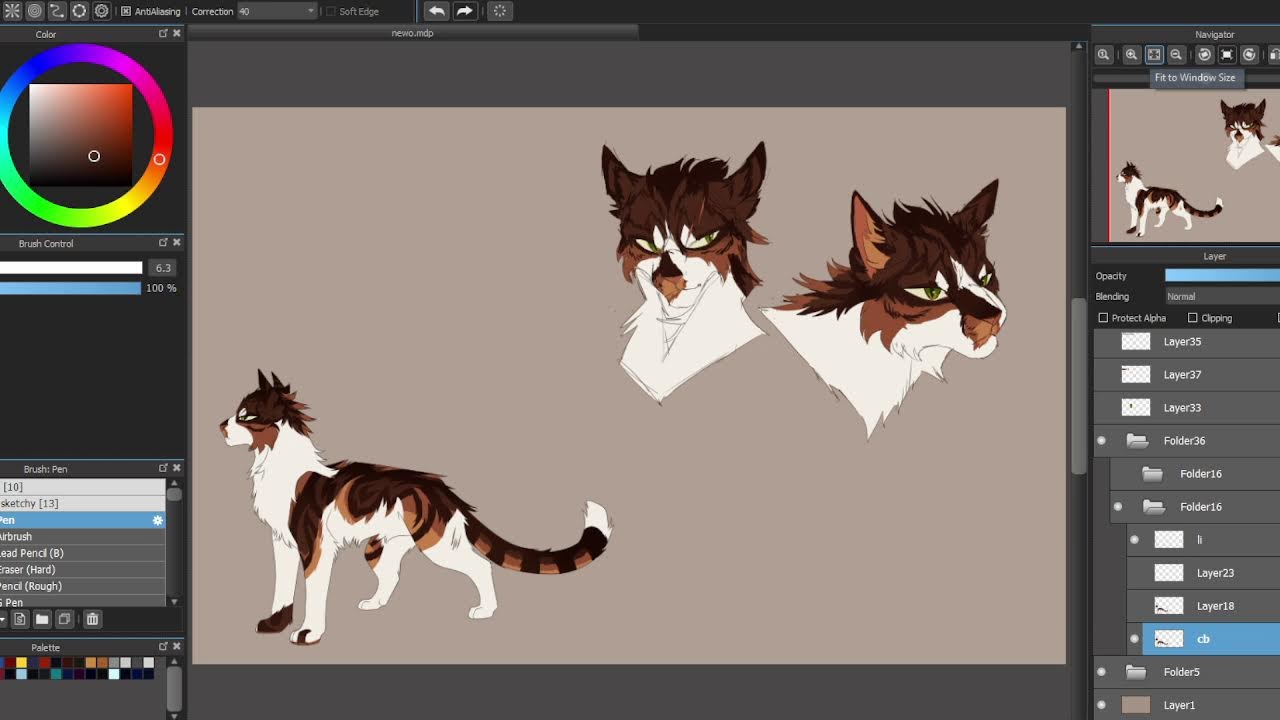Click Zoom In magnifier in Navigator
1280x720 pixels.
[x=1131, y=55]
